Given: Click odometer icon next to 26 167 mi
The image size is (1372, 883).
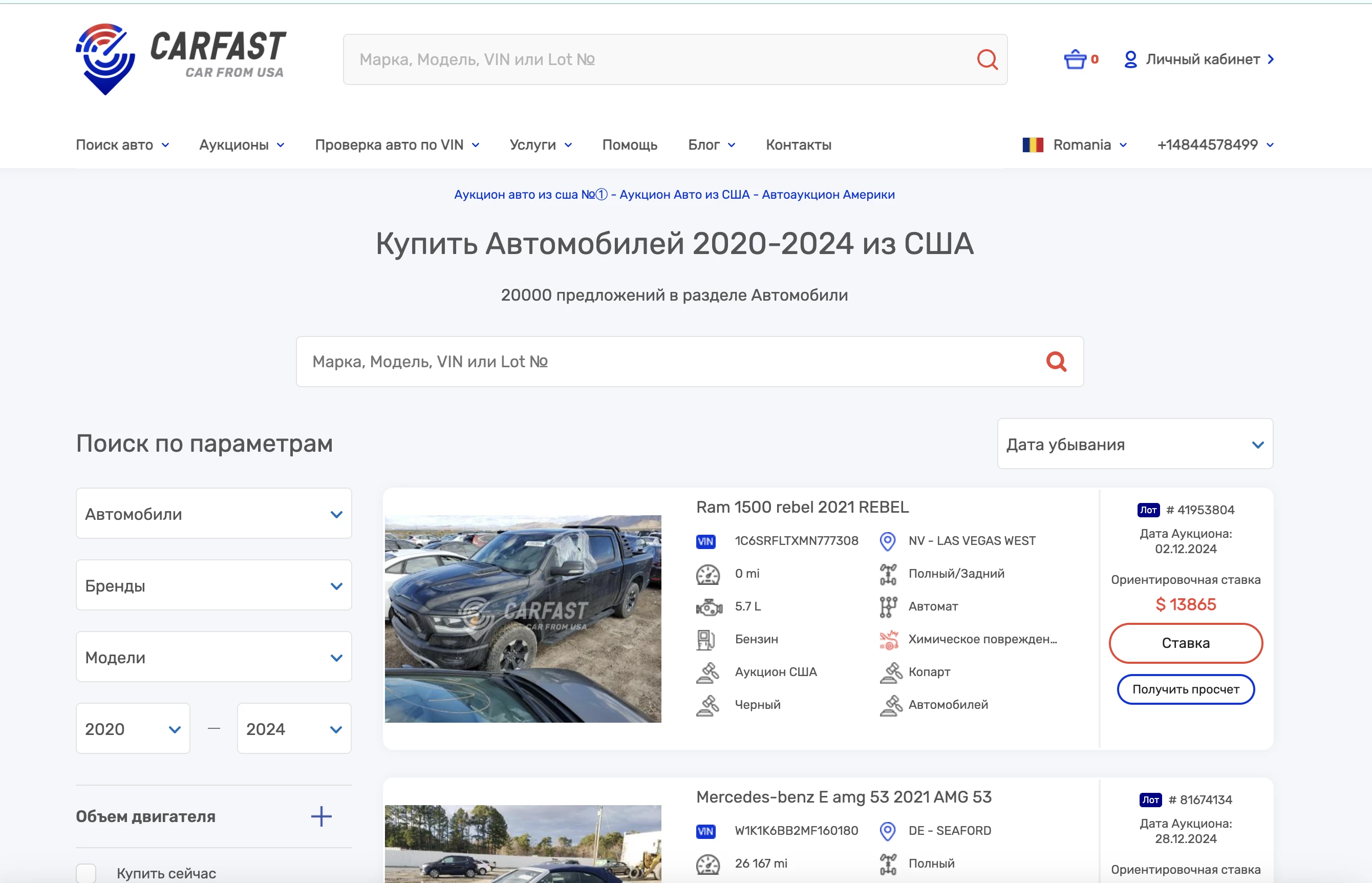Looking at the screenshot, I should (708, 864).
